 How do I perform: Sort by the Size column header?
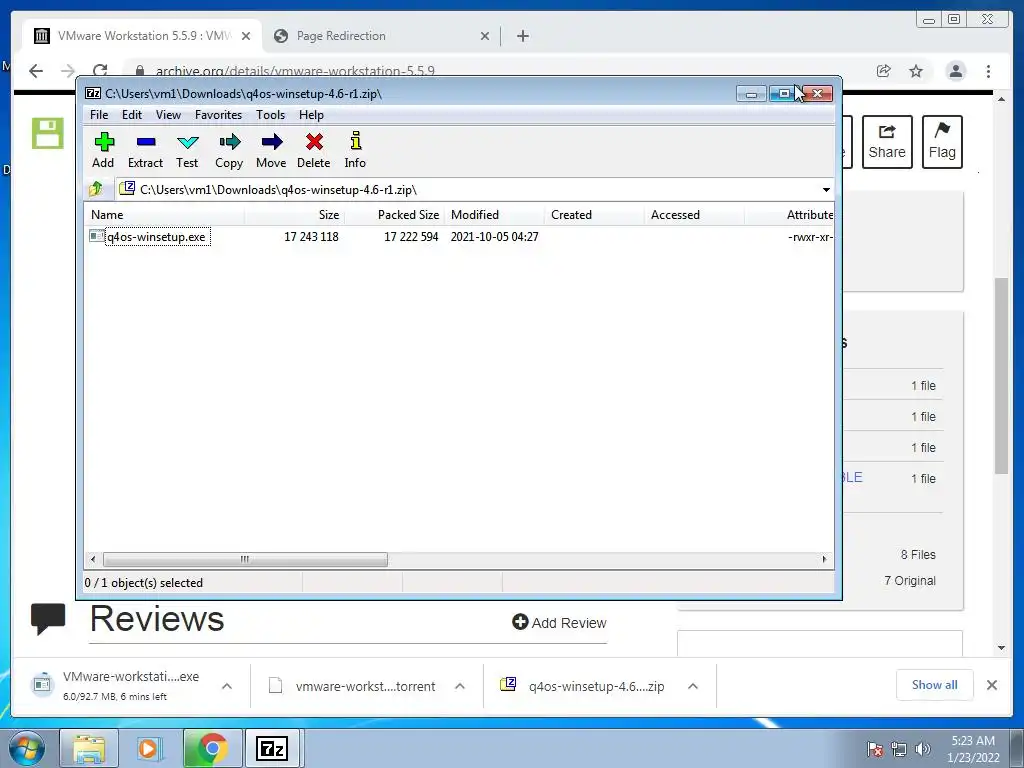coord(295,215)
